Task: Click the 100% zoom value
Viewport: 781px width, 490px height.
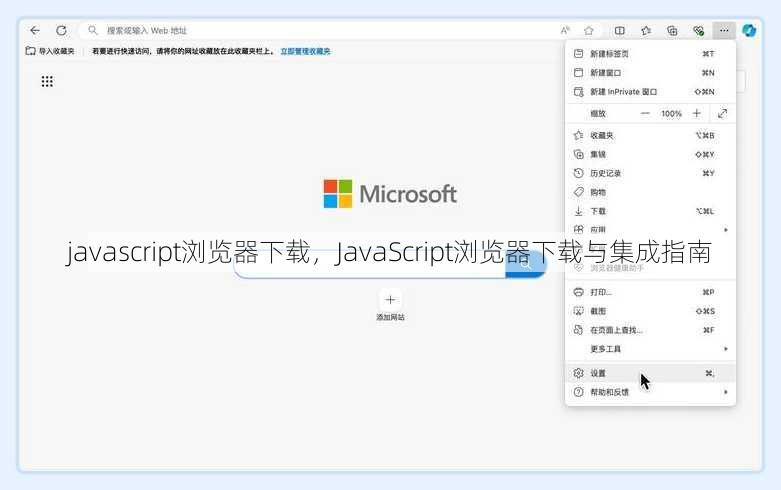Action: (x=671, y=114)
